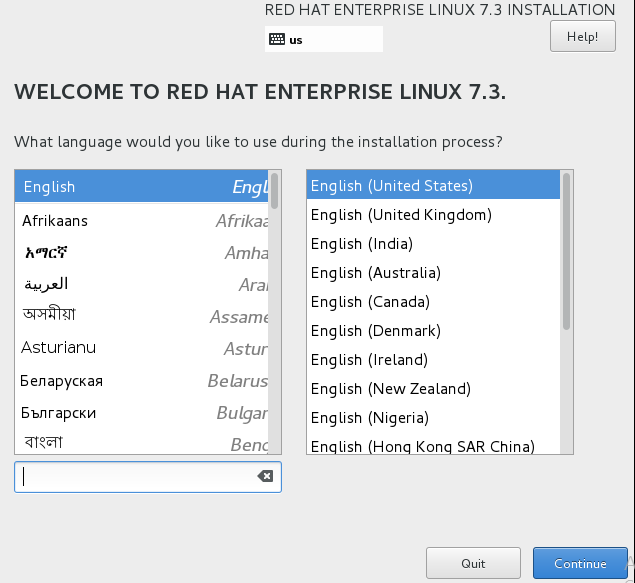Screen dimensions: 635x583
Task: Open the Help! button
Action: click(x=582, y=36)
